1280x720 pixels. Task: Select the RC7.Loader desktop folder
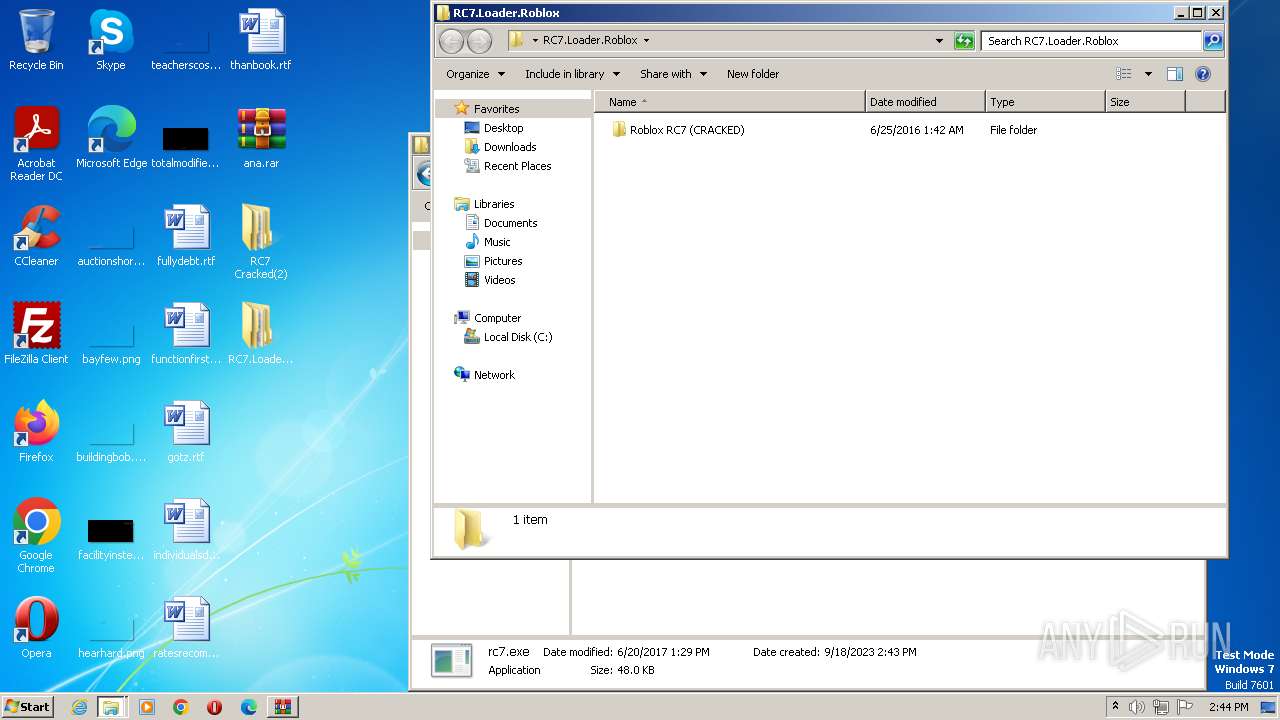click(261, 334)
